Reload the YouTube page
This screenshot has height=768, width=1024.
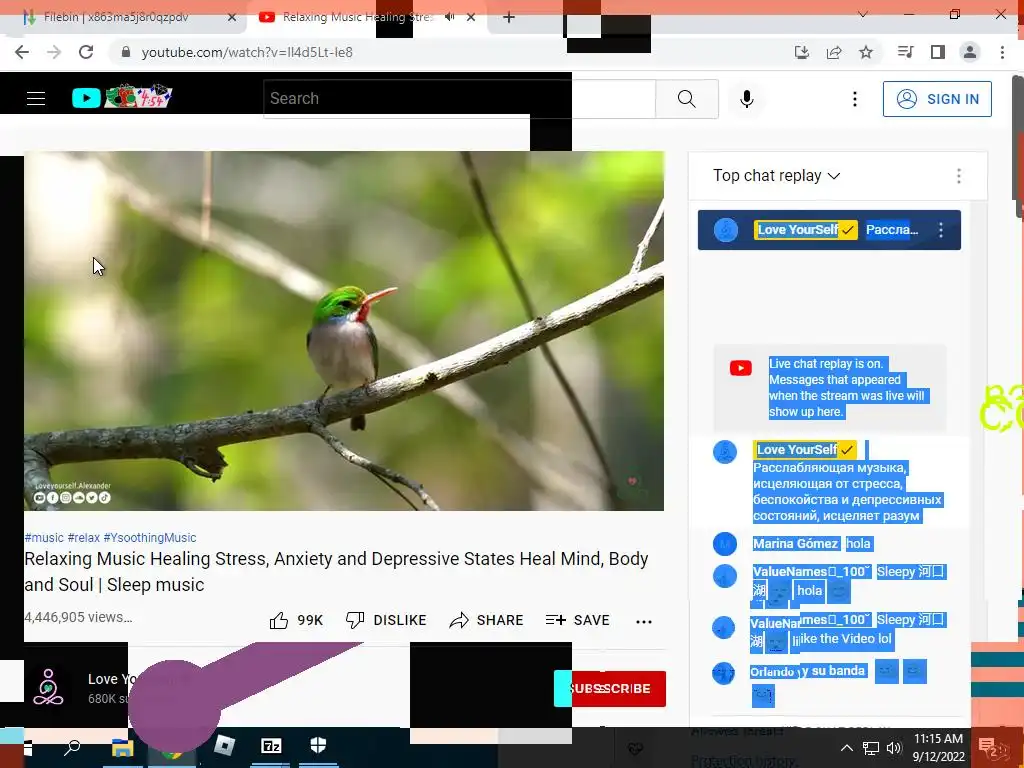86,52
